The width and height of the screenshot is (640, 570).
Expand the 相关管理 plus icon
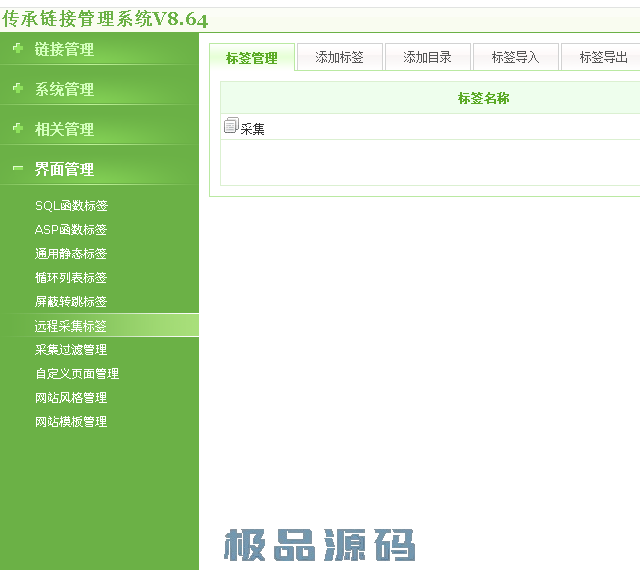point(18,129)
